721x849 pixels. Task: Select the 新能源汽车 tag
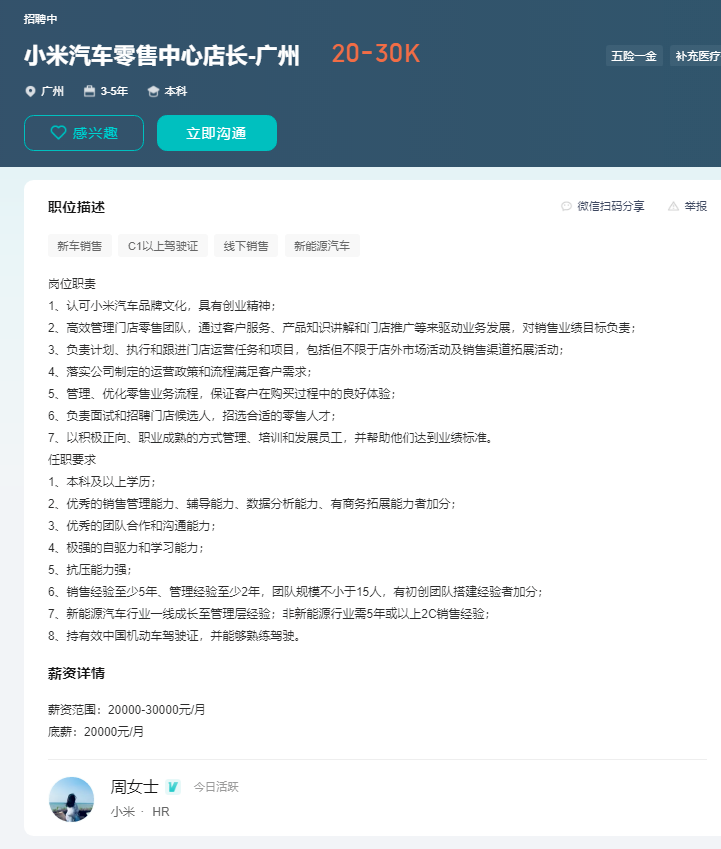[322, 246]
